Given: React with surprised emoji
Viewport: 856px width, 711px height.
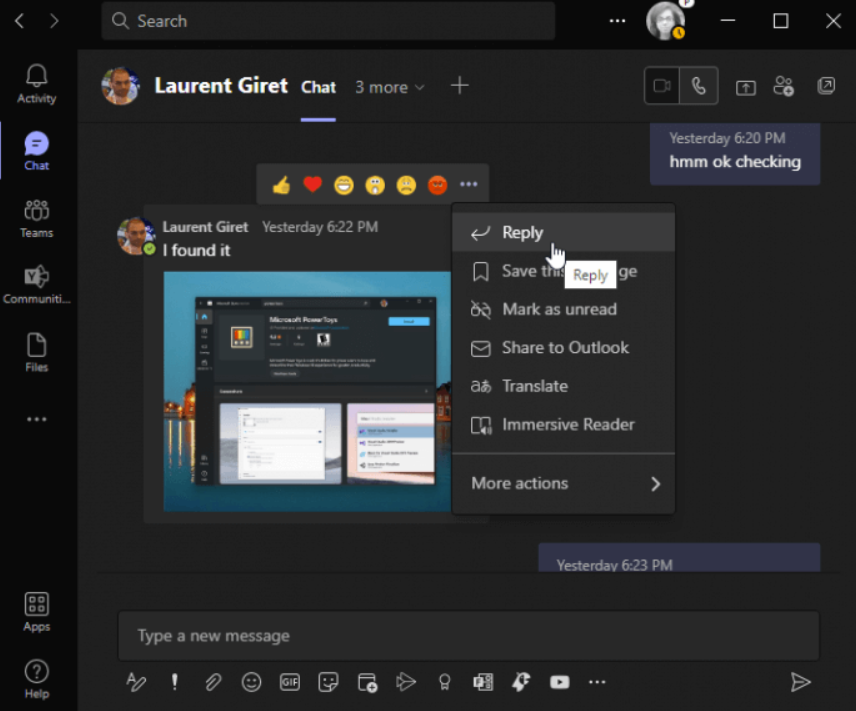Looking at the screenshot, I should [x=375, y=185].
